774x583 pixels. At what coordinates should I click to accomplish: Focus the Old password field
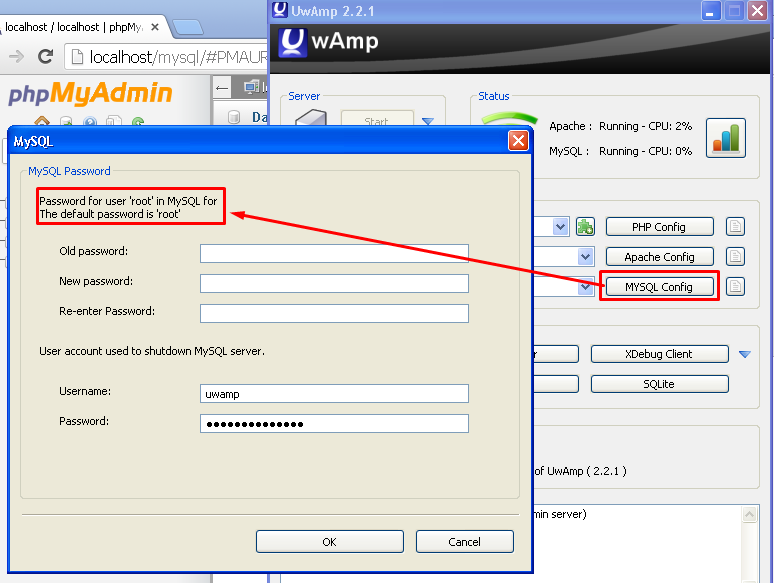pos(334,253)
